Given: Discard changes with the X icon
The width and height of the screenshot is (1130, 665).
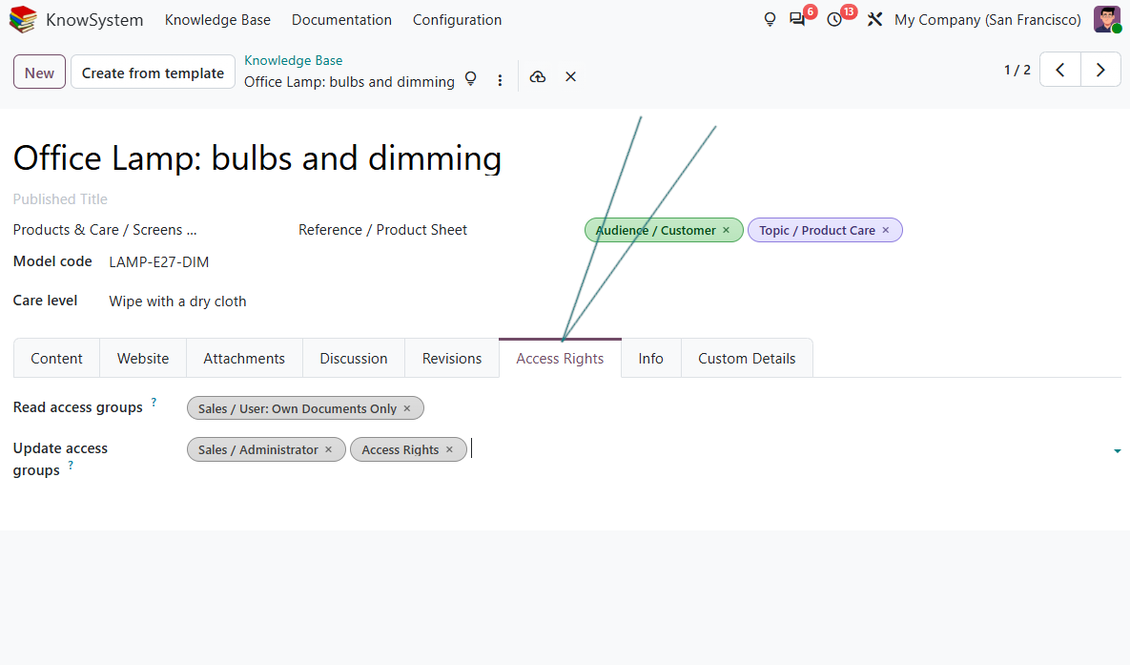Looking at the screenshot, I should point(571,77).
